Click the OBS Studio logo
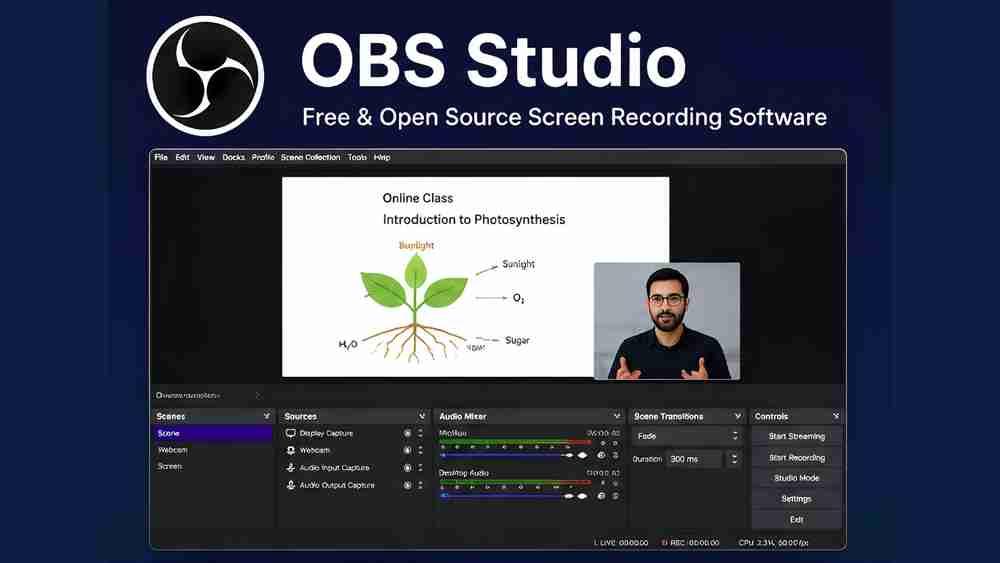The image size is (1000, 563). 205,76
